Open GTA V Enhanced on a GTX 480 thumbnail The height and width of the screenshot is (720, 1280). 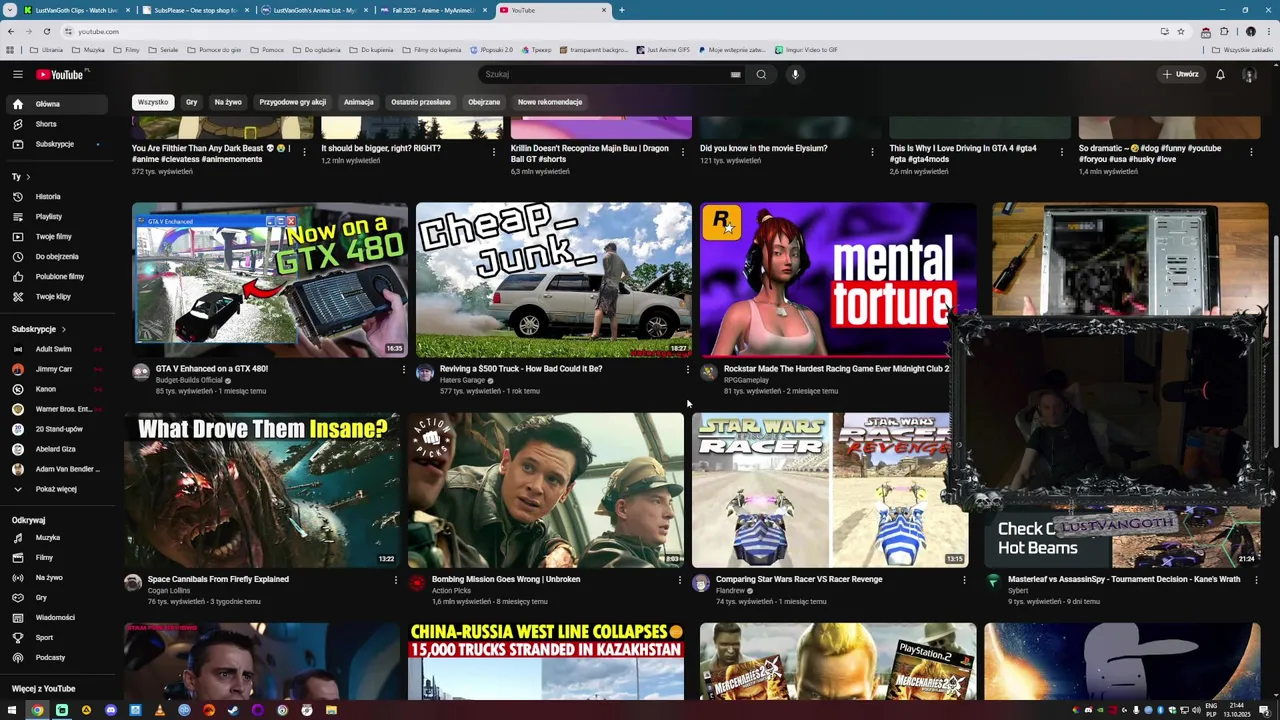pyautogui.click(x=270, y=280)
